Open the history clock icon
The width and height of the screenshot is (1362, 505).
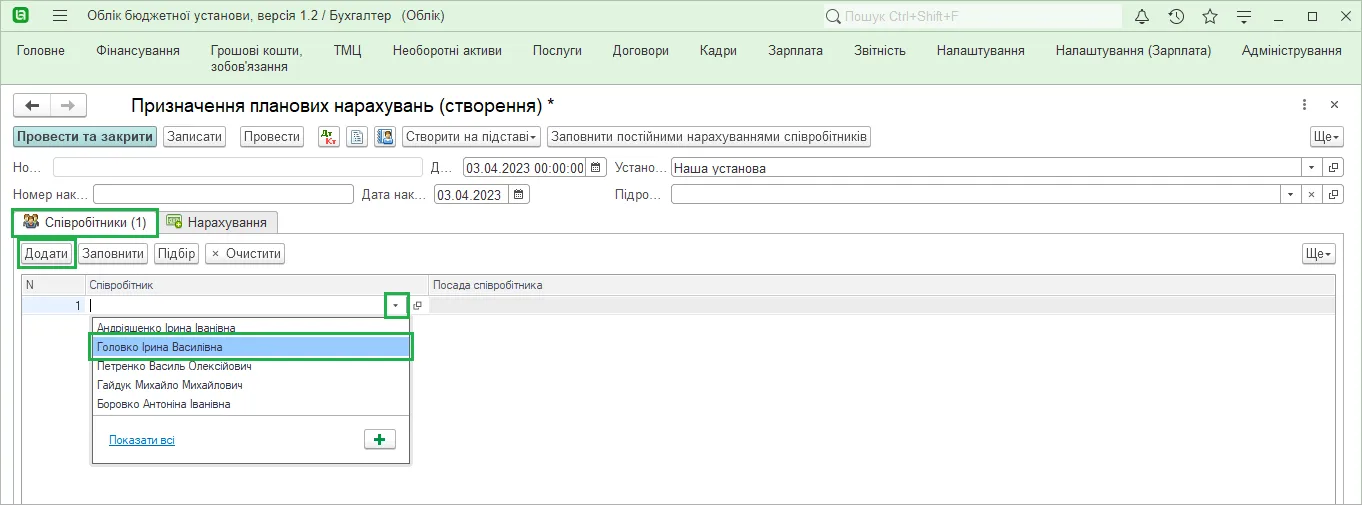click(x=1176, y=16)
